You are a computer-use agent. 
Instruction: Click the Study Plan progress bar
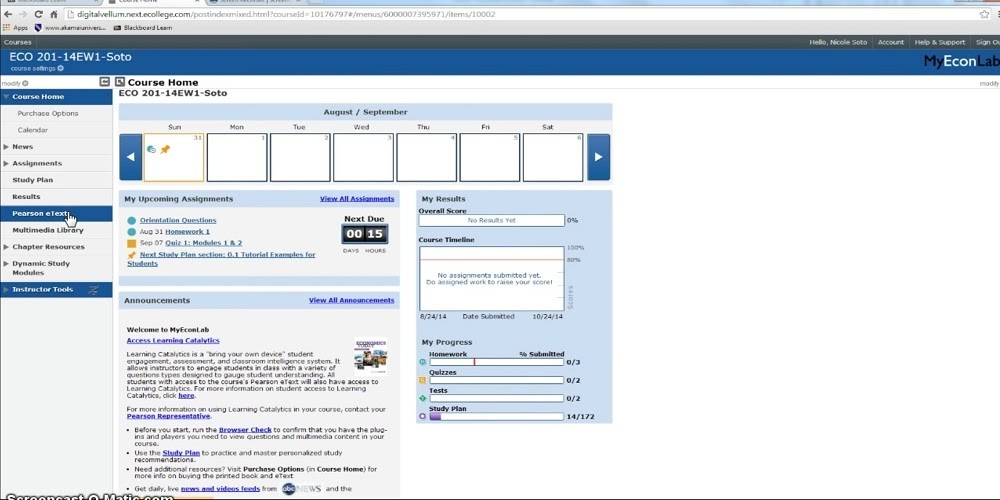coord(496,416)
